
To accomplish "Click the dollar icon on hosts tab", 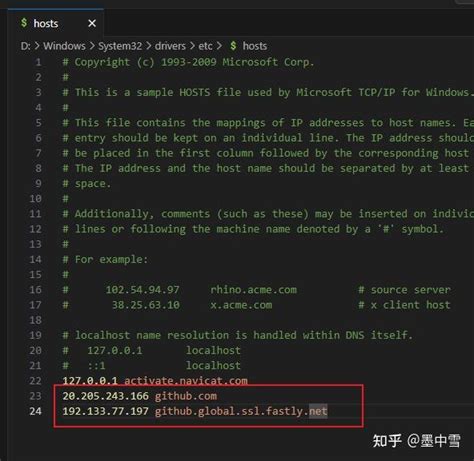I will point(24,23).
